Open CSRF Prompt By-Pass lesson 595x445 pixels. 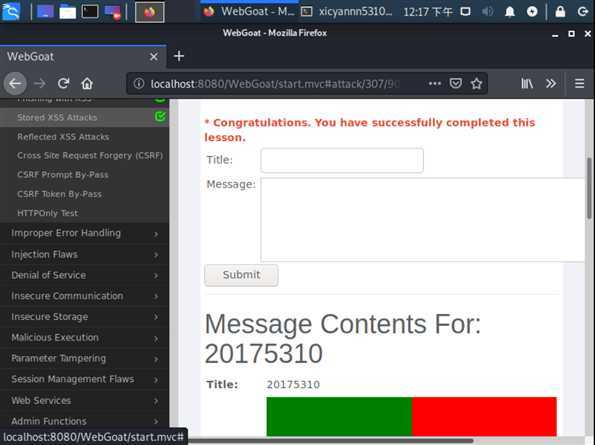pos(63,175)
